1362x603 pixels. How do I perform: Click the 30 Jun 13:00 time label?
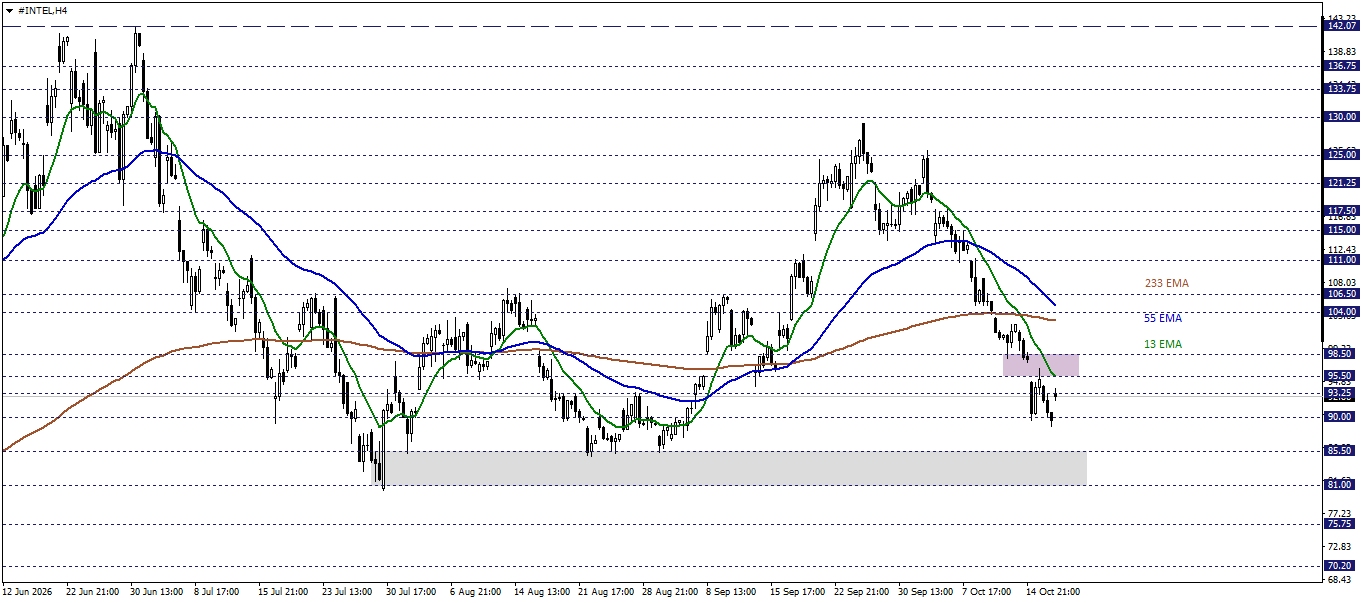point(157,592)
